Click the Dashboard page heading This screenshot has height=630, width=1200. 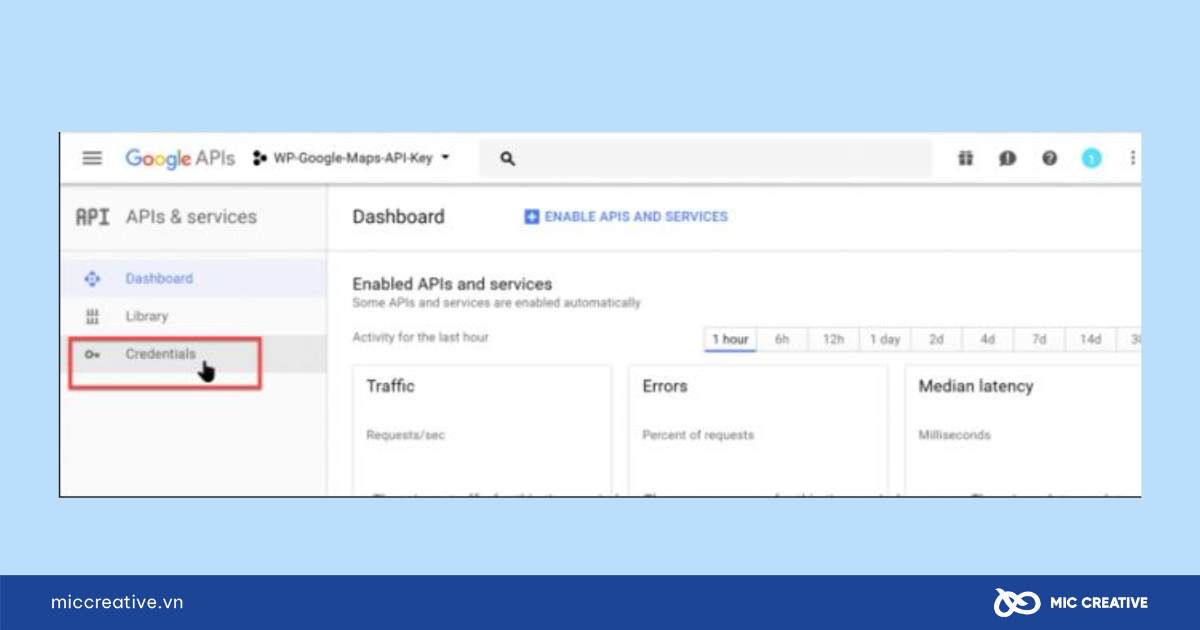tap(399, 217)
